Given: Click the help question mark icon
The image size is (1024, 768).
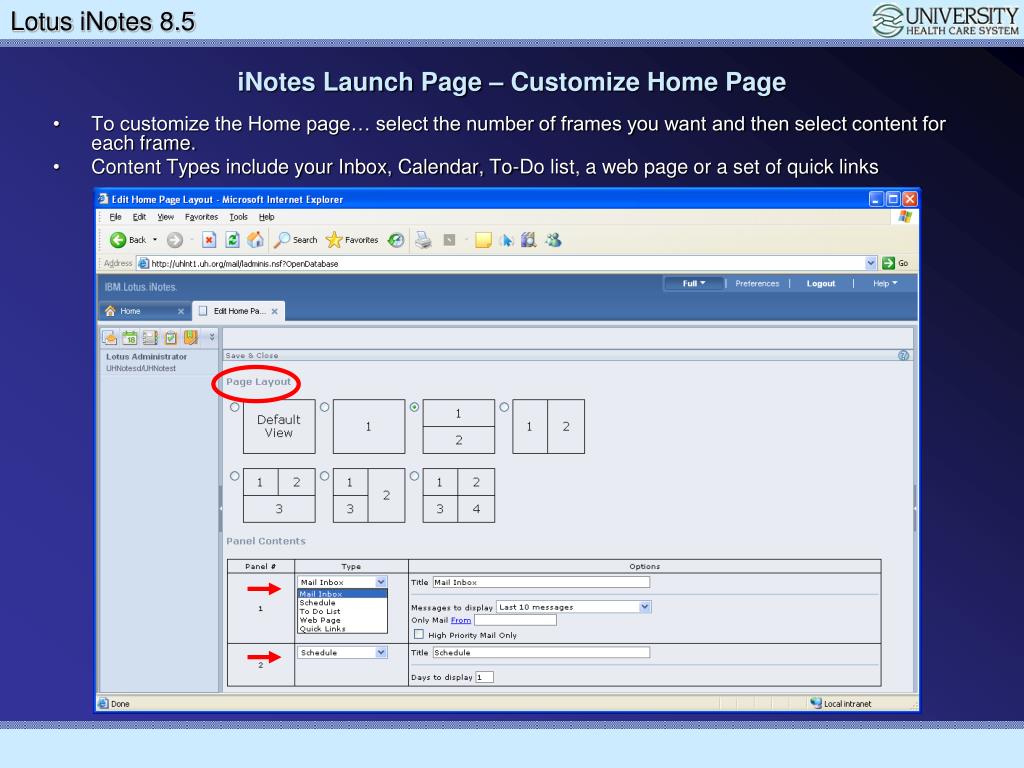Looking at the screenshot, I should (904, 356).
